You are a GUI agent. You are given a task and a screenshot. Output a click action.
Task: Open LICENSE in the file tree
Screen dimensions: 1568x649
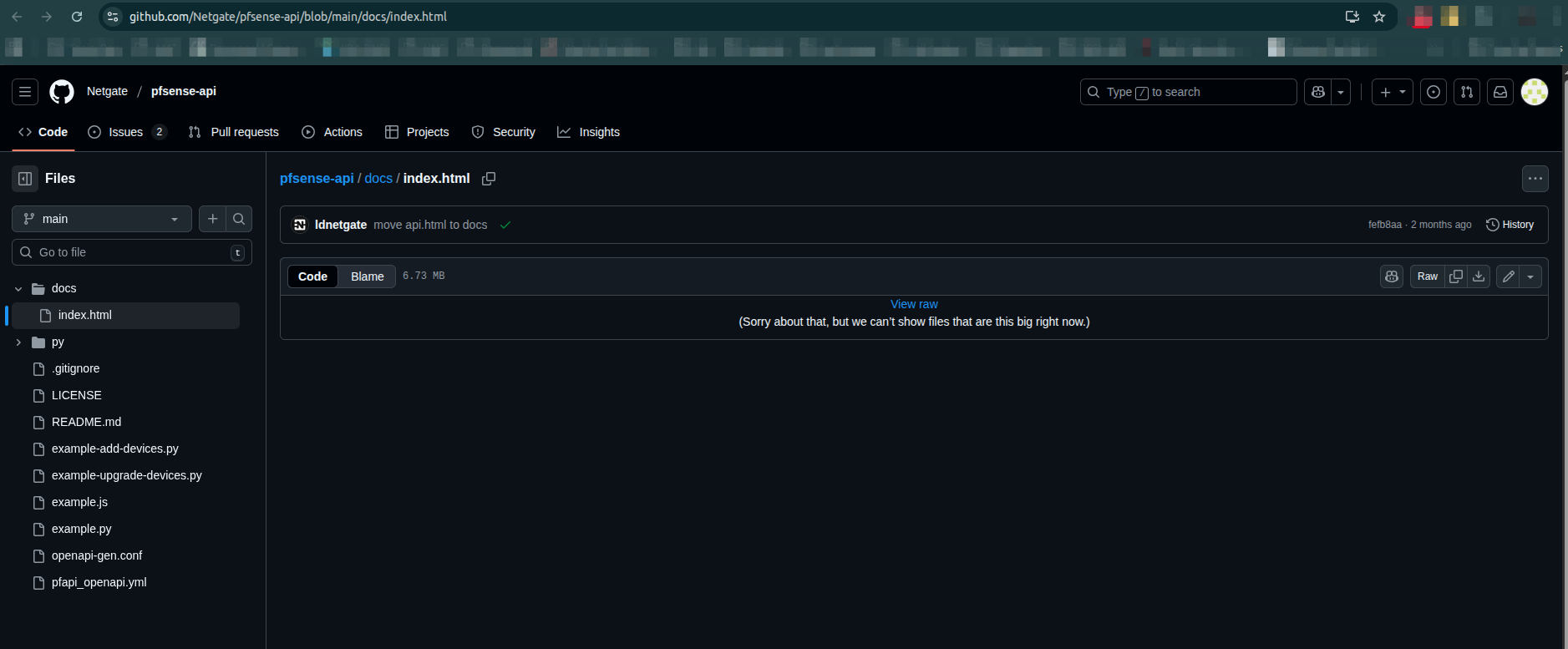[x=76, y=395]
